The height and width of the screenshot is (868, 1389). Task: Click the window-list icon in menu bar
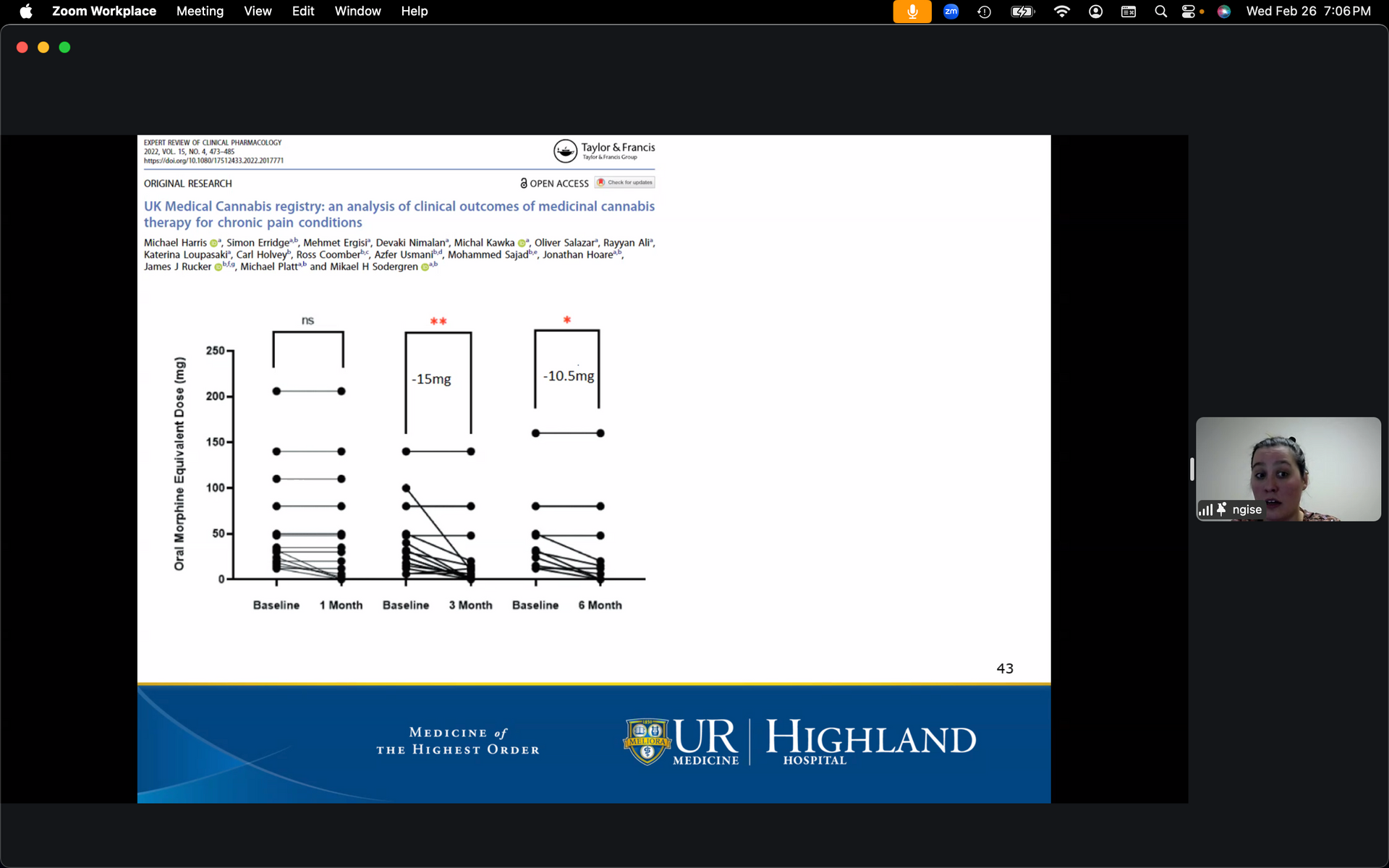point(1128,12)
